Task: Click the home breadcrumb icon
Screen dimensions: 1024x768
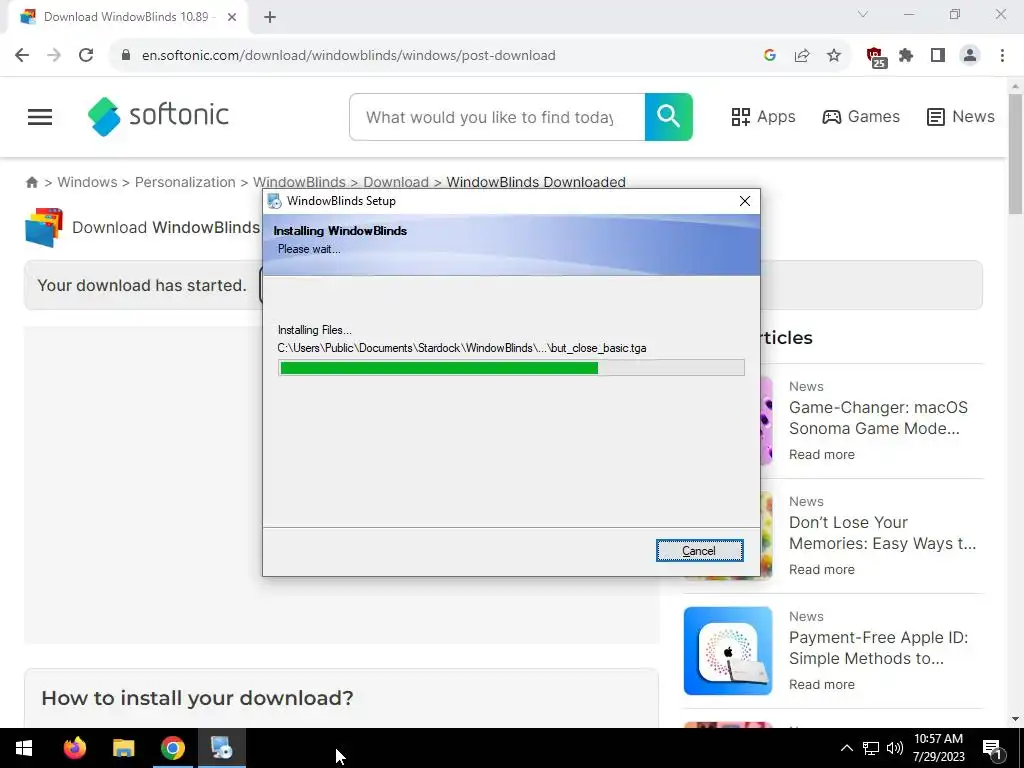Action: 31,182
